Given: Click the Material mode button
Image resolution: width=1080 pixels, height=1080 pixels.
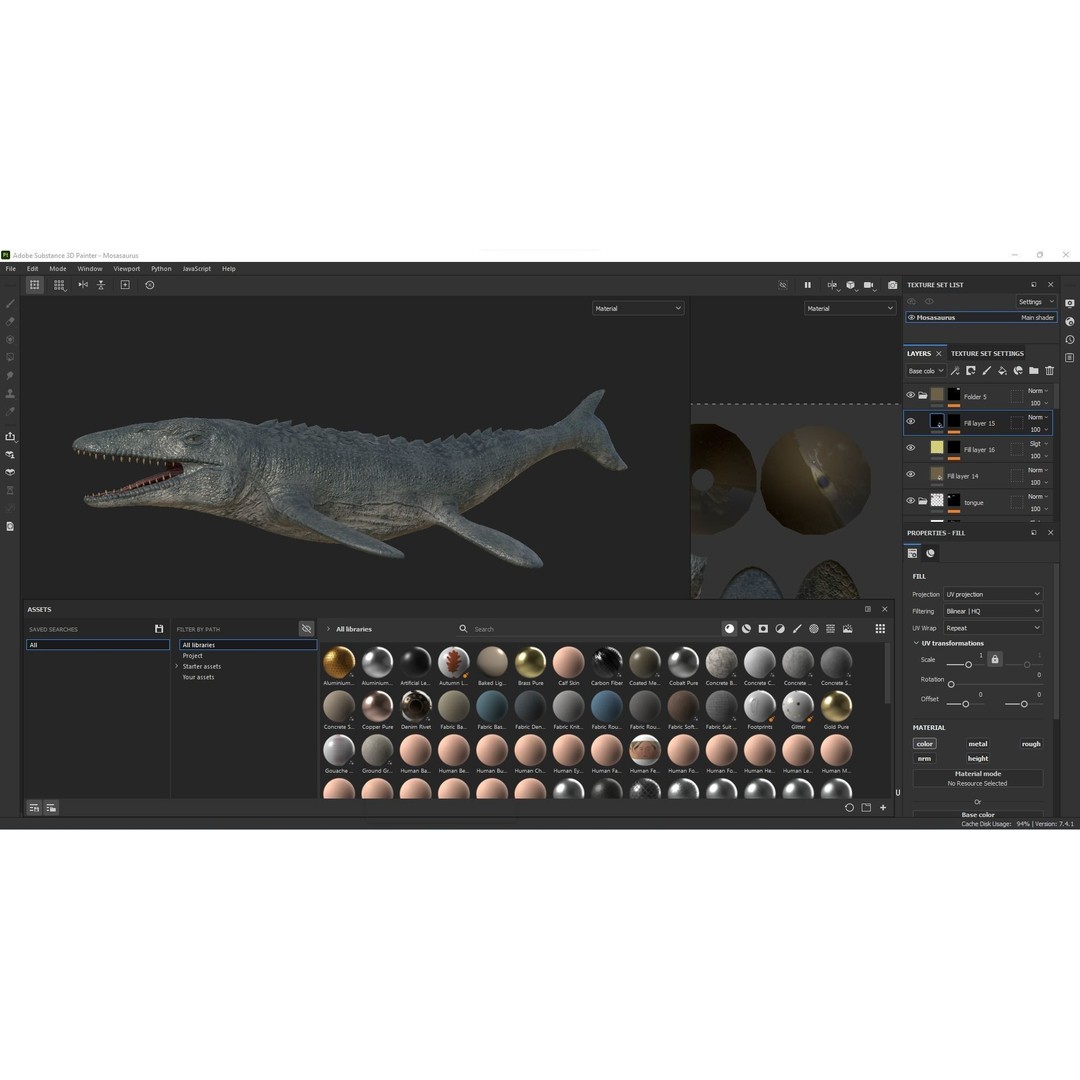Looking at the screenshot, I should (977, 778).
